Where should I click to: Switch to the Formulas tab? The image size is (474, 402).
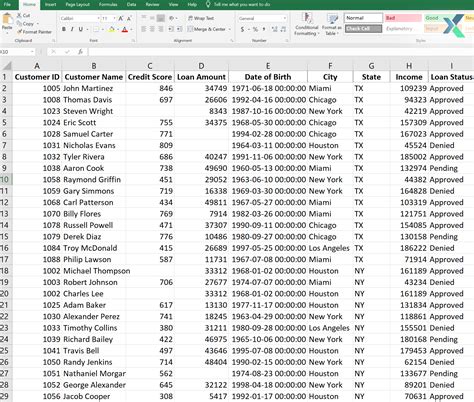[x=108, y=4]
